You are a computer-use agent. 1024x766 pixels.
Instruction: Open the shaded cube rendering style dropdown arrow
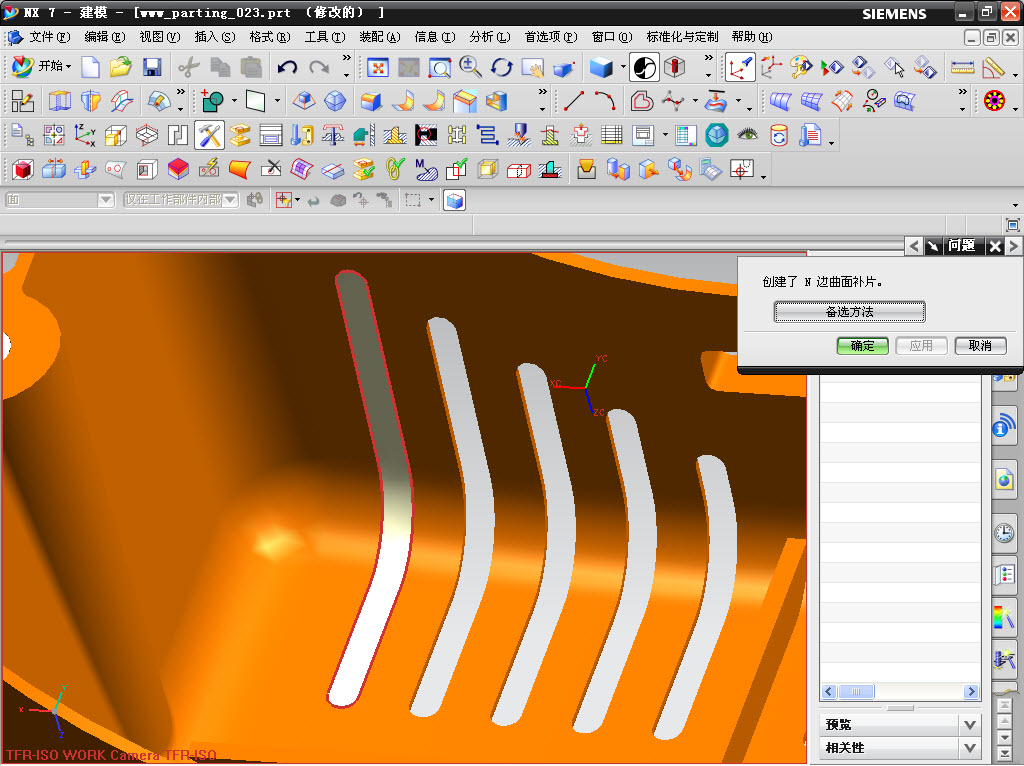click(623, 67)
